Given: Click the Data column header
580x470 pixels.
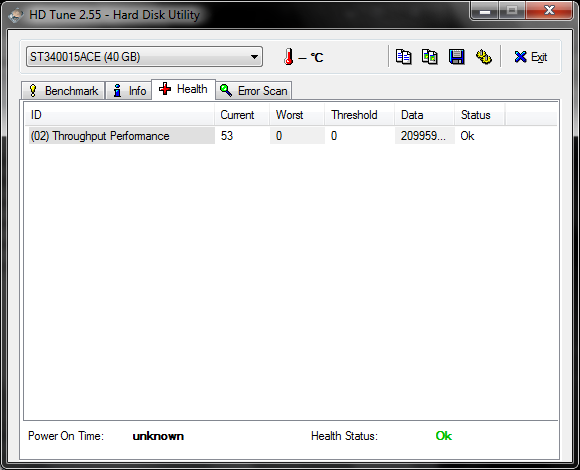Looking at the screenshot, I should pos(424,115).
